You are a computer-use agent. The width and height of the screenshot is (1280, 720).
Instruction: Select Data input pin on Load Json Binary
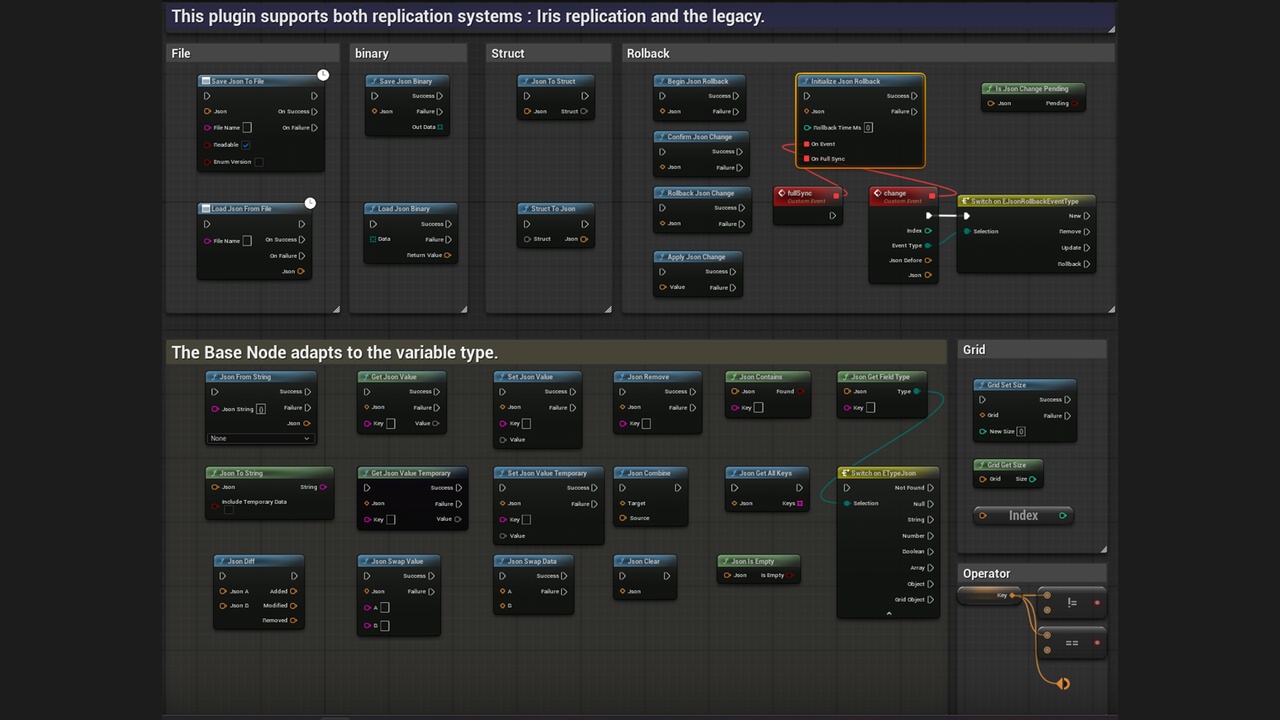click(x=373, y=239)
